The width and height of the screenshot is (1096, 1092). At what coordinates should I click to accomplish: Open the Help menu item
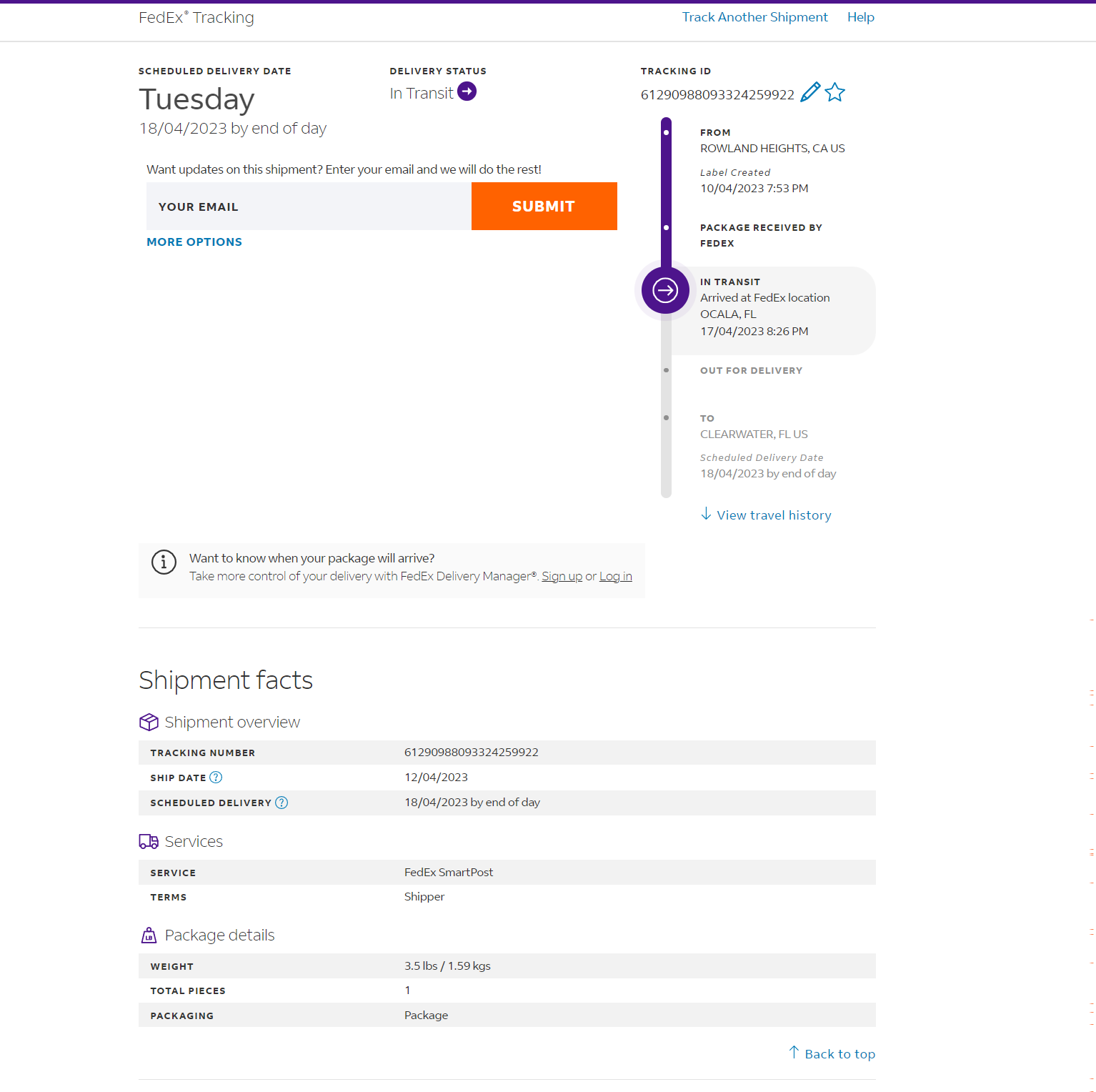pyautogui.click(x=860, y=17)
